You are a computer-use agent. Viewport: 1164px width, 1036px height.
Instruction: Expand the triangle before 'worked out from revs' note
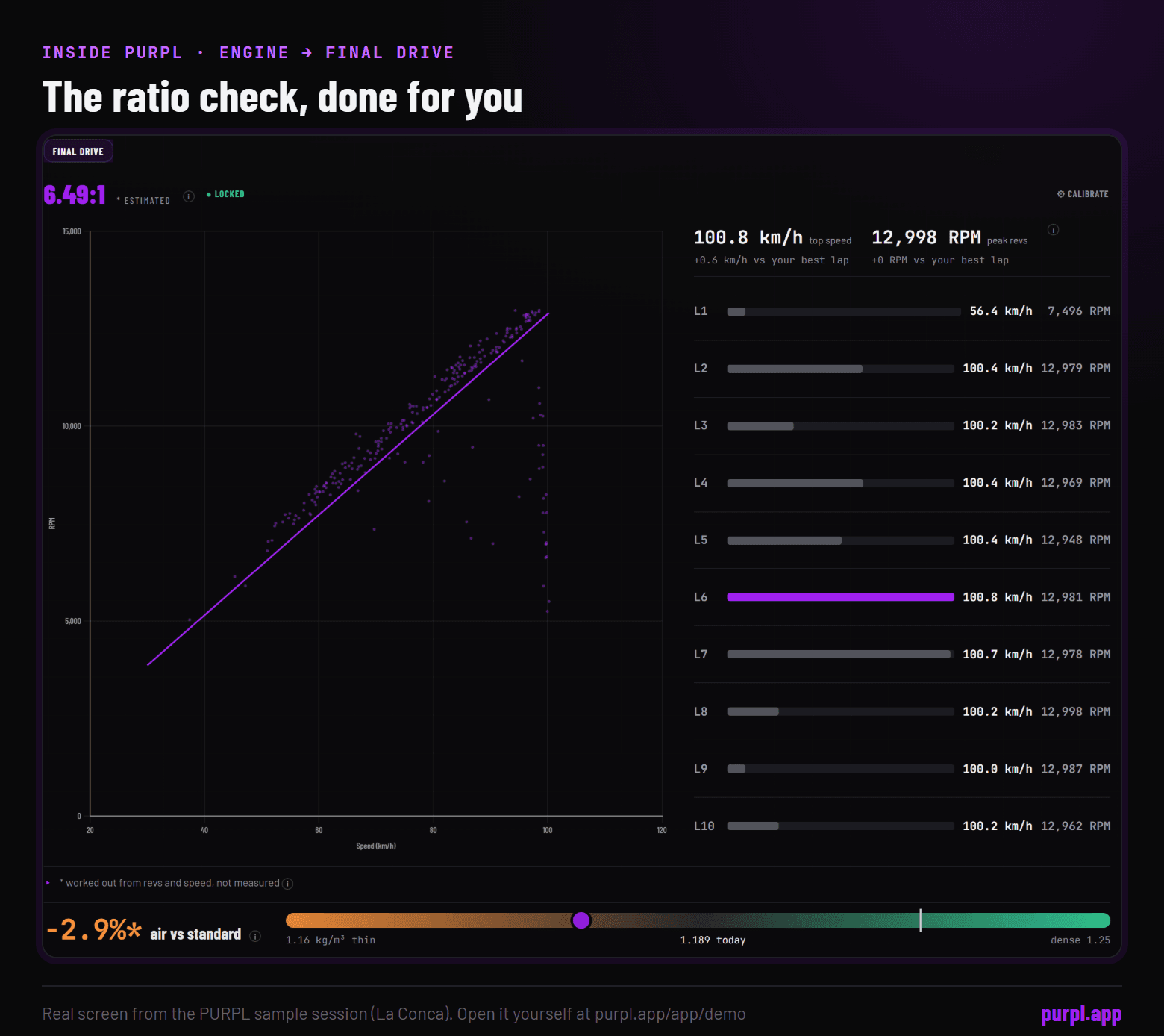48,883
